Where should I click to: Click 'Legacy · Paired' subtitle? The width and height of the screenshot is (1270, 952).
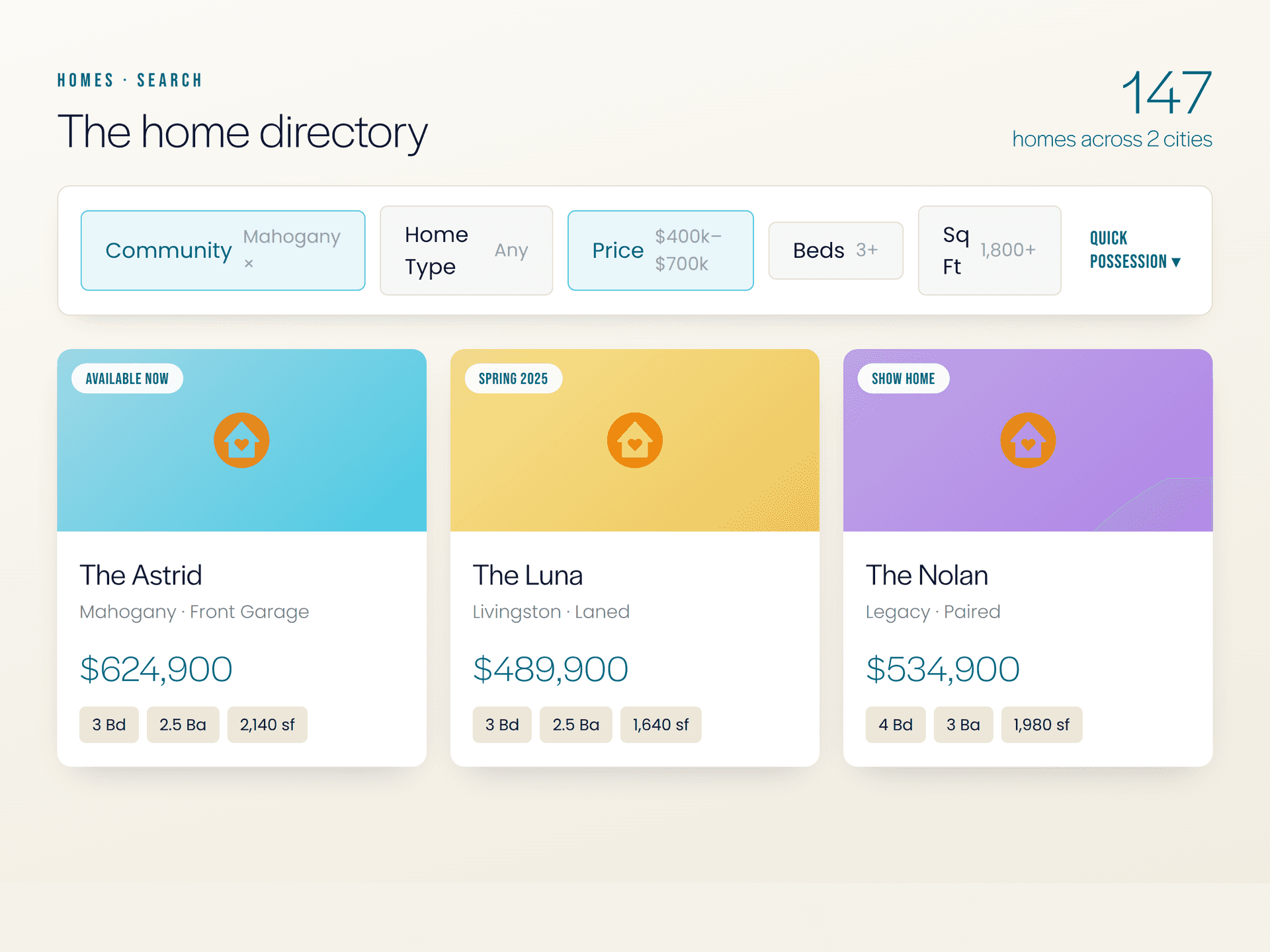click(933, 612)
